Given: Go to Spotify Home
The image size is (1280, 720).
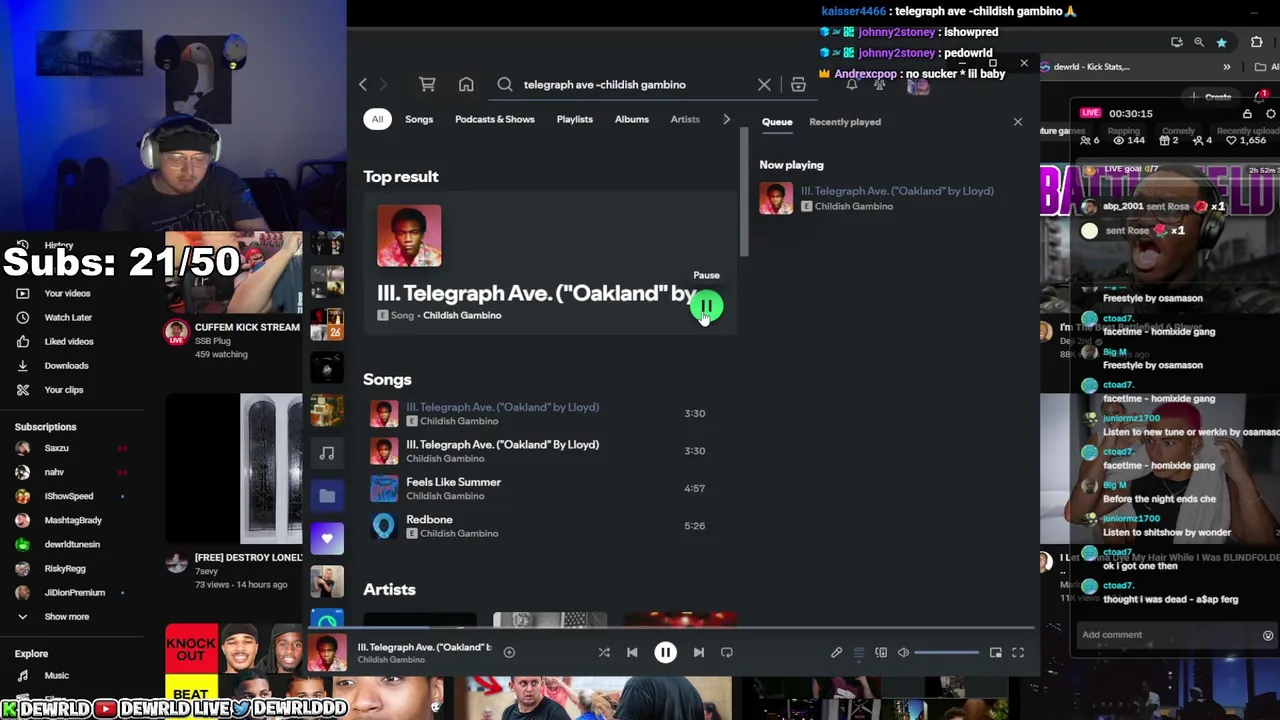Looking at the screenshot, I should [x=466, y=85].
